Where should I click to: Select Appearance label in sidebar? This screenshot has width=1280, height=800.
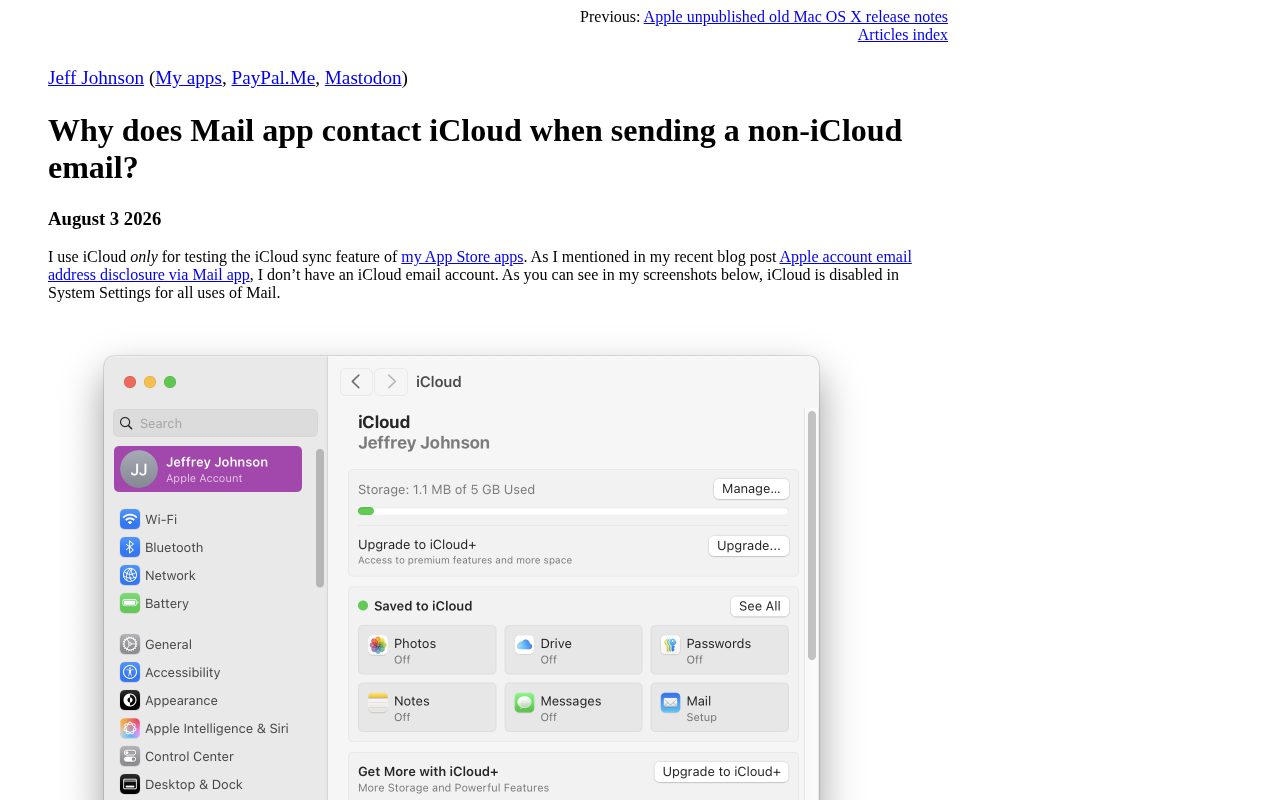[x=181, y=700]
